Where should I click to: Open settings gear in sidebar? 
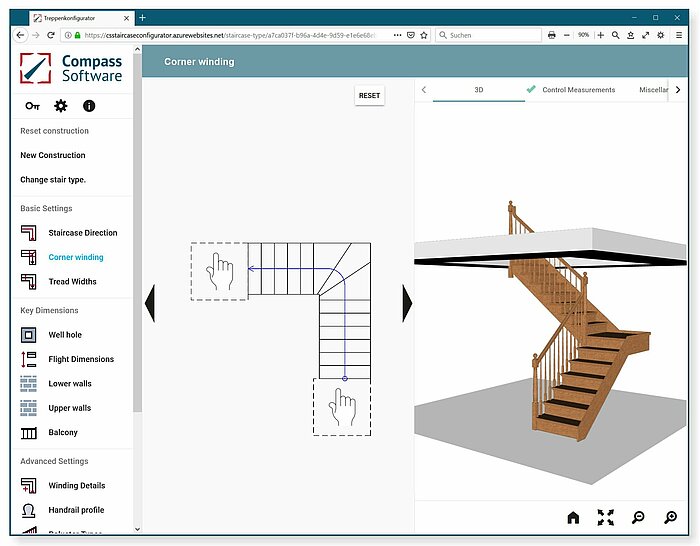point(60,106)
